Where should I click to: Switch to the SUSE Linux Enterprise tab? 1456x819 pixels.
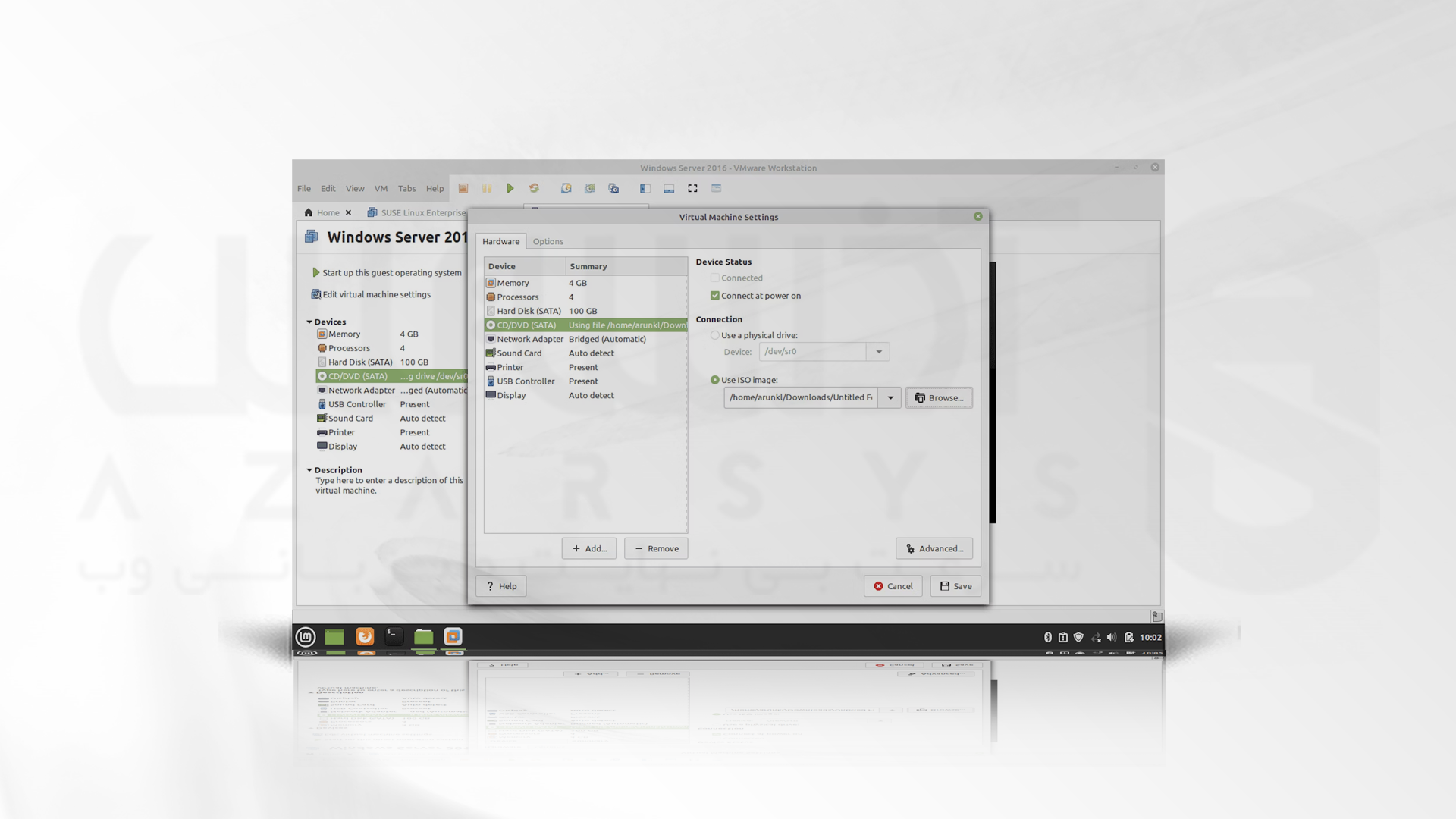click(416, 212)
